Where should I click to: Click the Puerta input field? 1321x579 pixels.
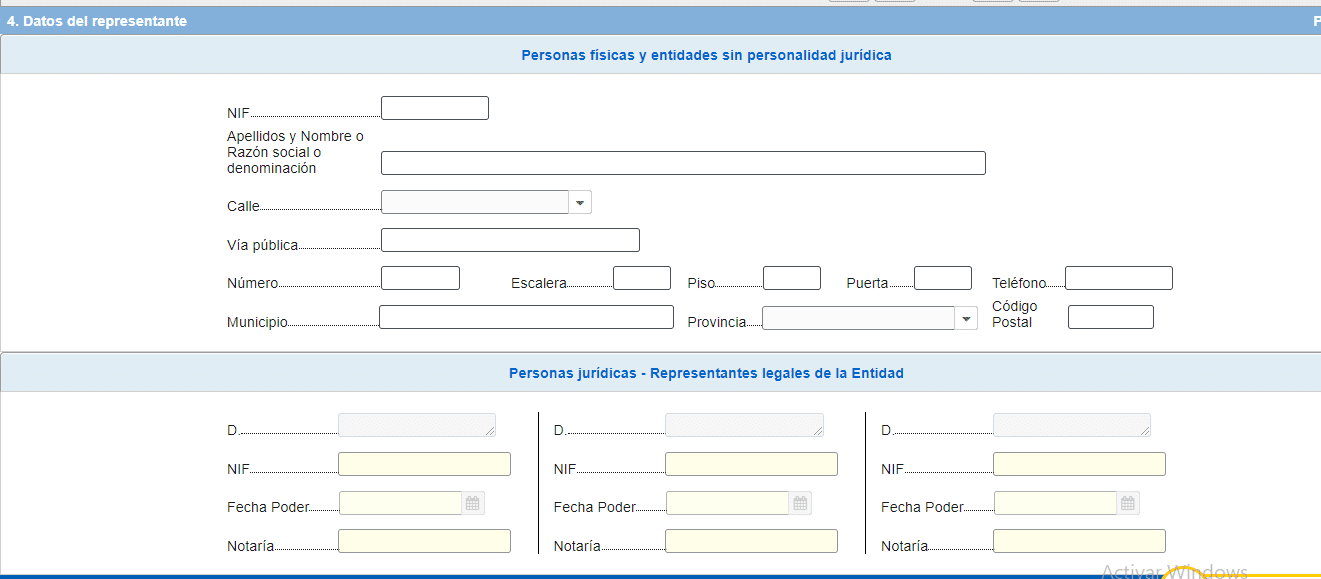[942, 278]
